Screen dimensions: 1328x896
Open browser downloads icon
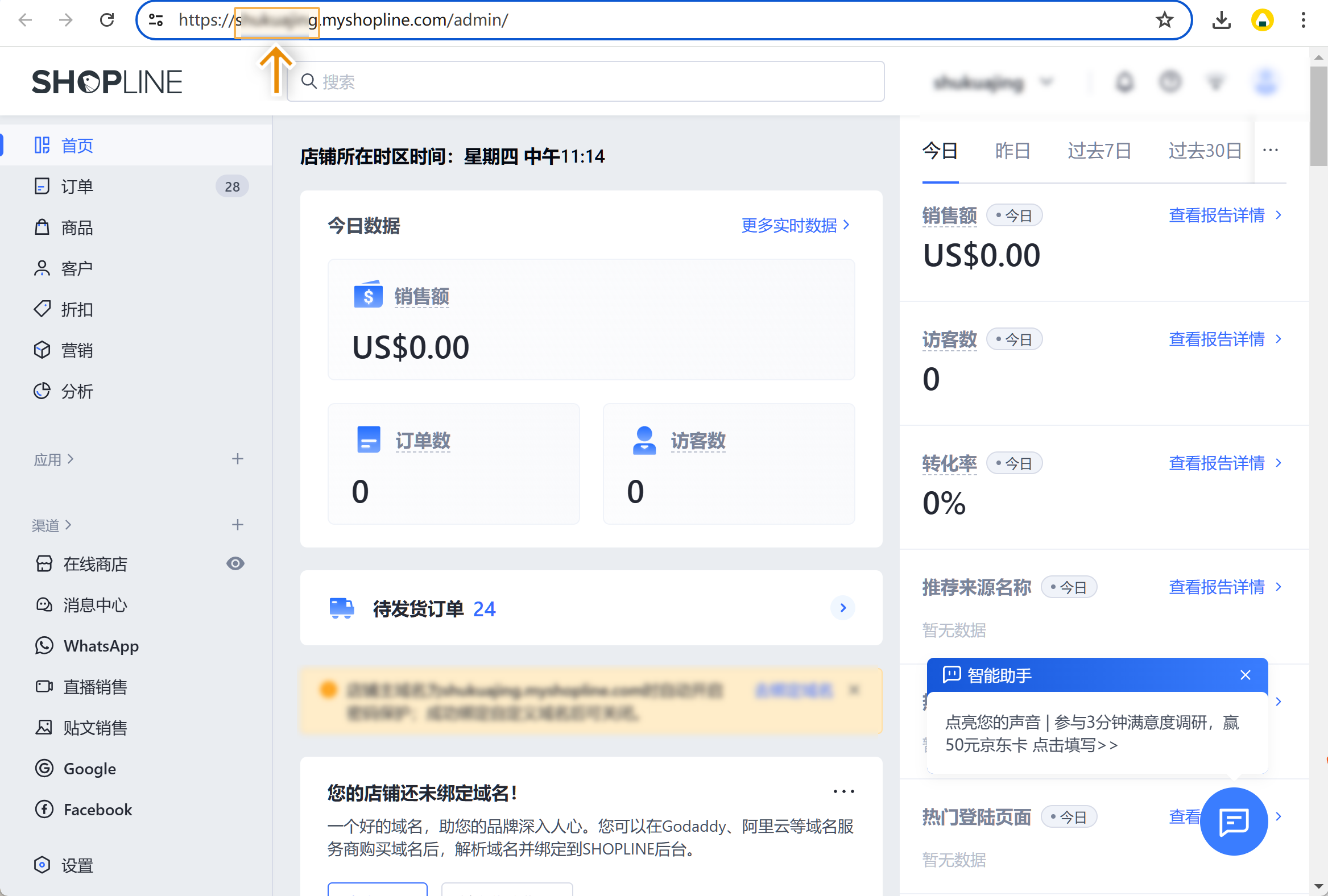pyautogui.click(x=1221, y=20)
